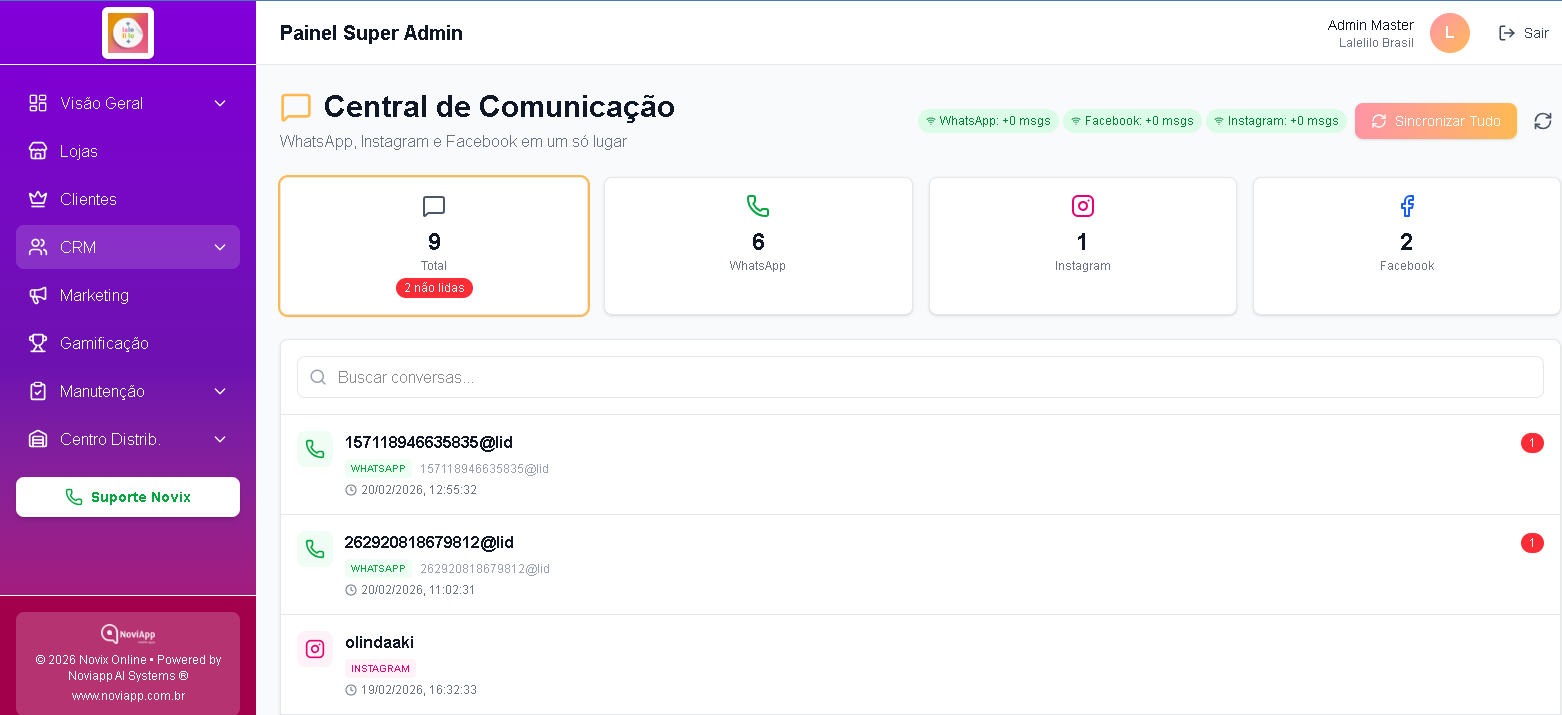The height and width of the screenshot is (715, 1562).
Task: Select Clientes from the sidebar menu
Action: pyautogui.click(x=128, y=199)
